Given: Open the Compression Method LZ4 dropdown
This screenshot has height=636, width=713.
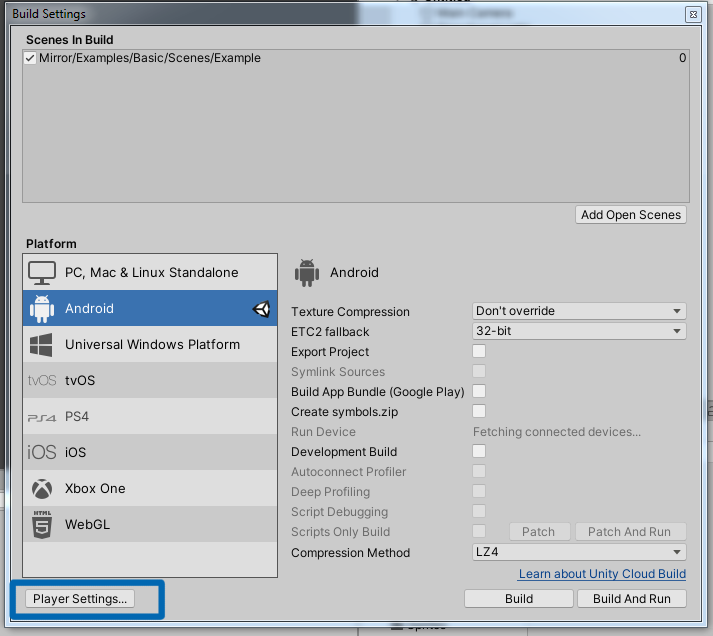Looking at the screenshot, I should [579, 552].
